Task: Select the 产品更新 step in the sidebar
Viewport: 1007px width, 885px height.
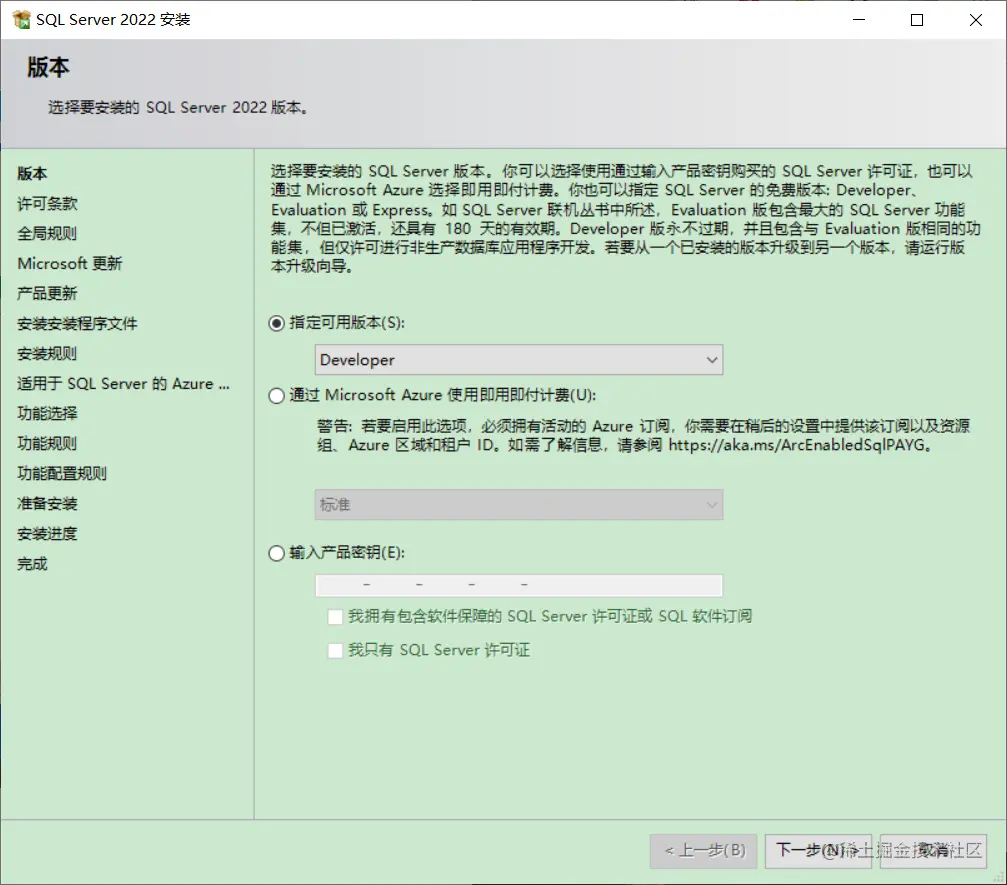Action: pos(47,294)
